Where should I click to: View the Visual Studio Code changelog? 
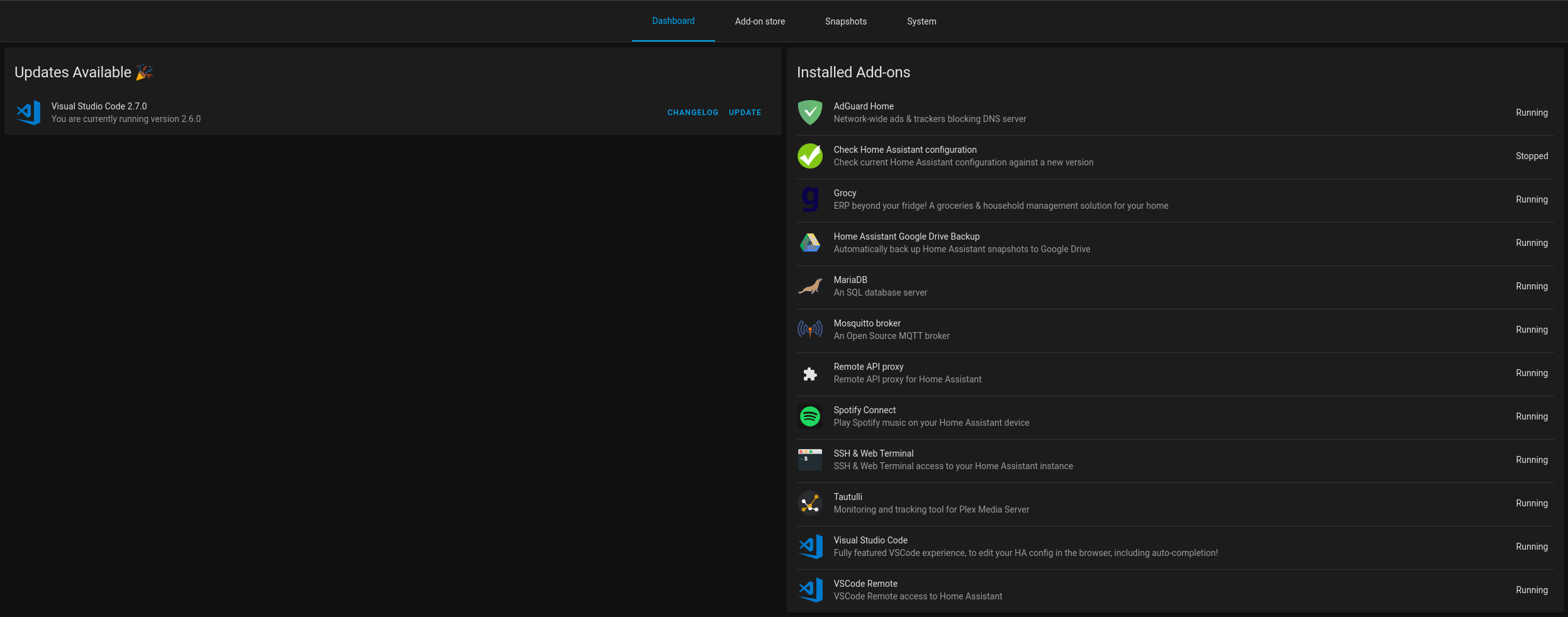692,113
